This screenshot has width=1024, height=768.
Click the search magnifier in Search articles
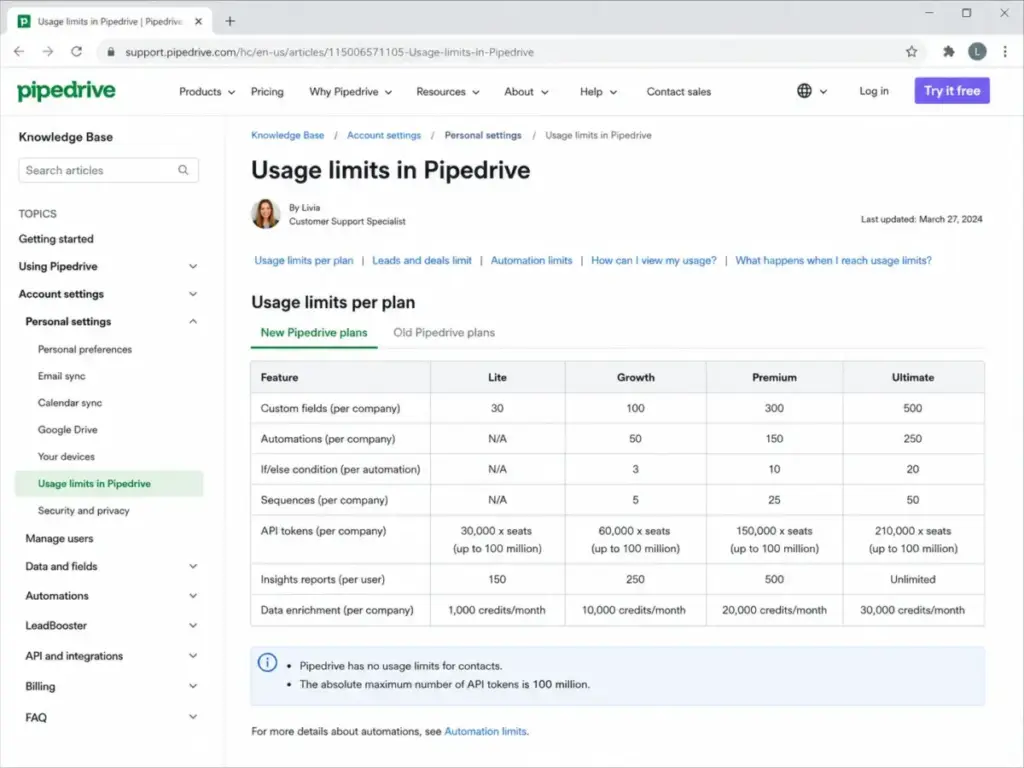tap(184, 170)
